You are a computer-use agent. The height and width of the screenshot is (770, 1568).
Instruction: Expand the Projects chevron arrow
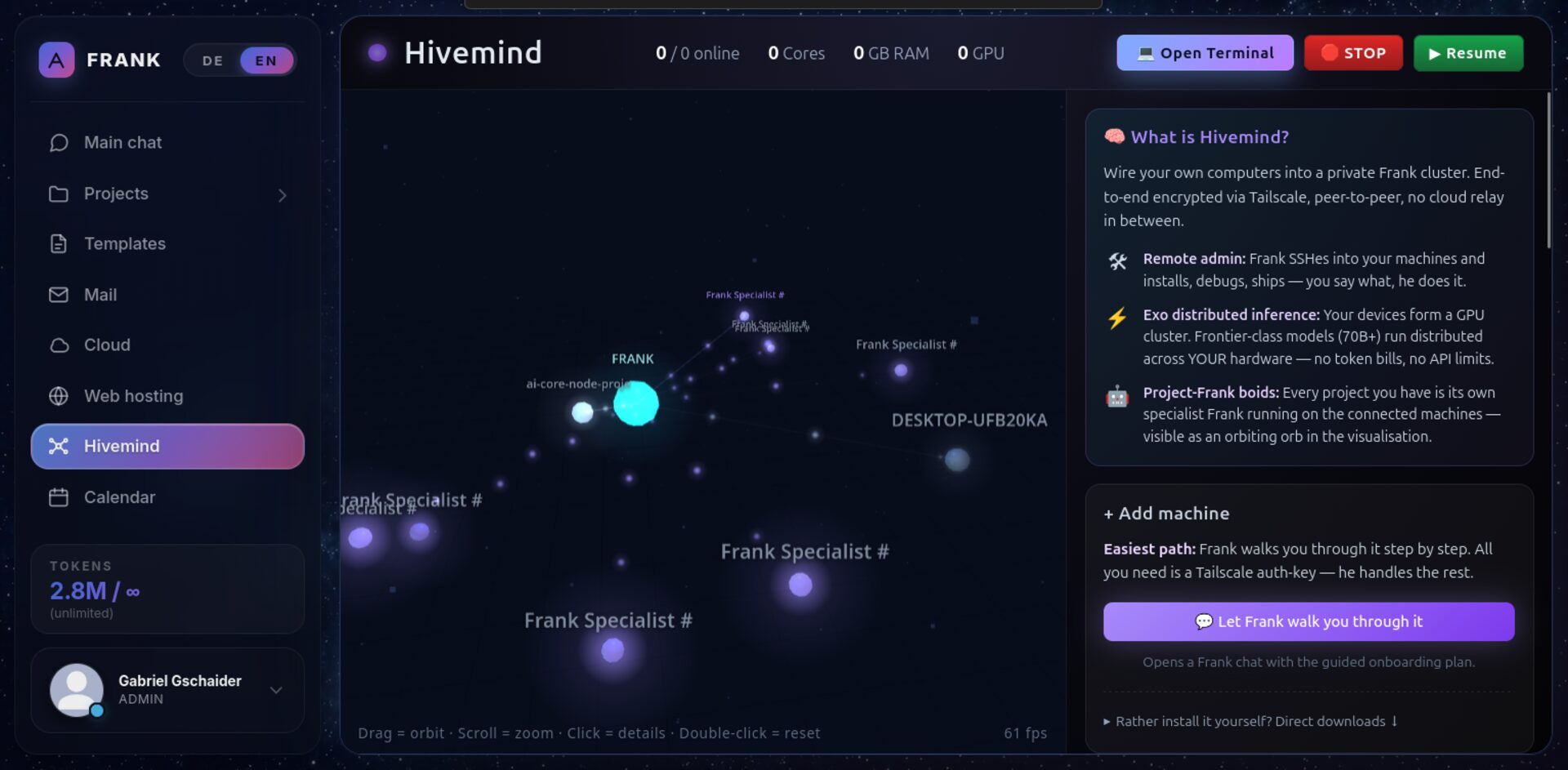tap(283, 195)
